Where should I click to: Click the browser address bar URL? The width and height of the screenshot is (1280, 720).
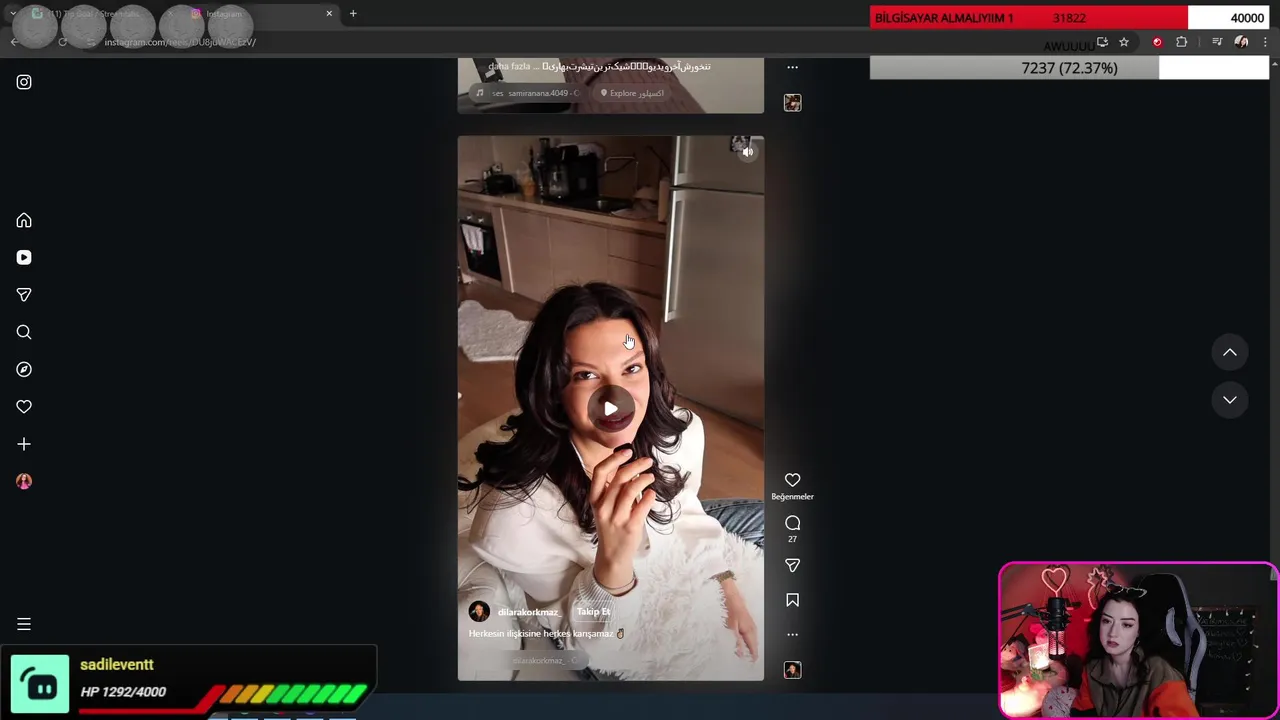180,42
